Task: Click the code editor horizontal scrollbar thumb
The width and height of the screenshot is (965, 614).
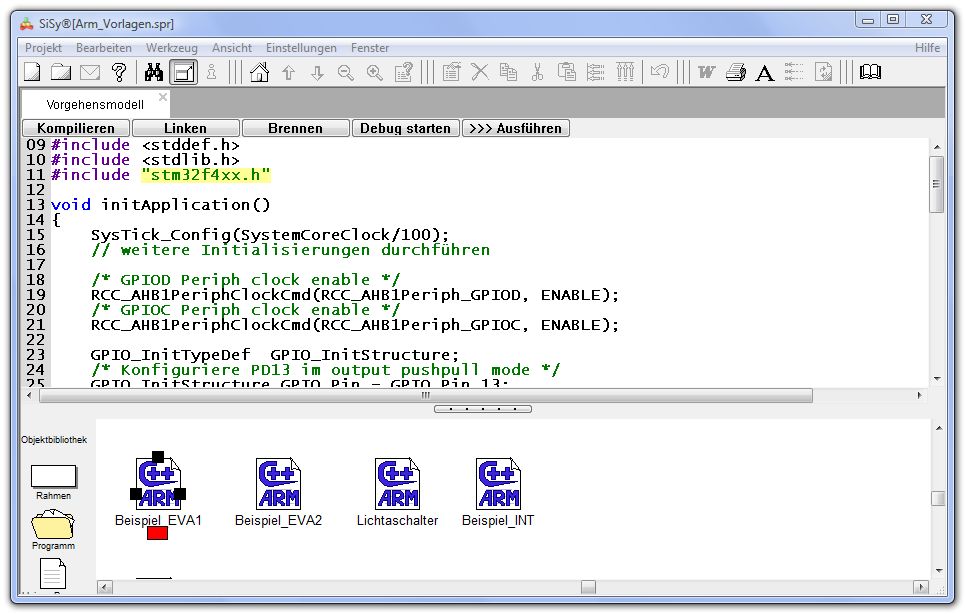Action: (426, 395)
